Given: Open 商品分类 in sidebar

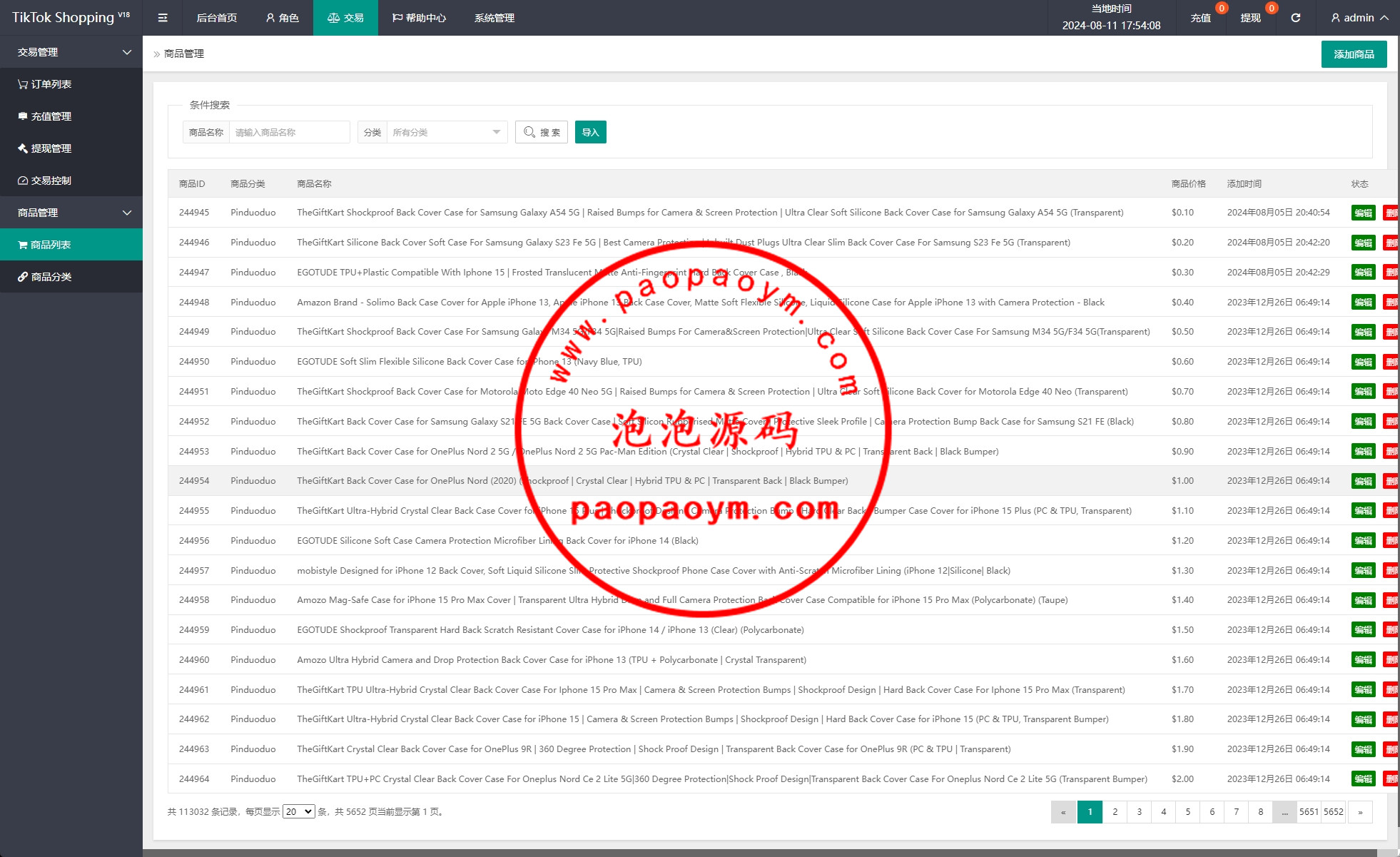Looking at the screenshot, I should coord(71,277).
